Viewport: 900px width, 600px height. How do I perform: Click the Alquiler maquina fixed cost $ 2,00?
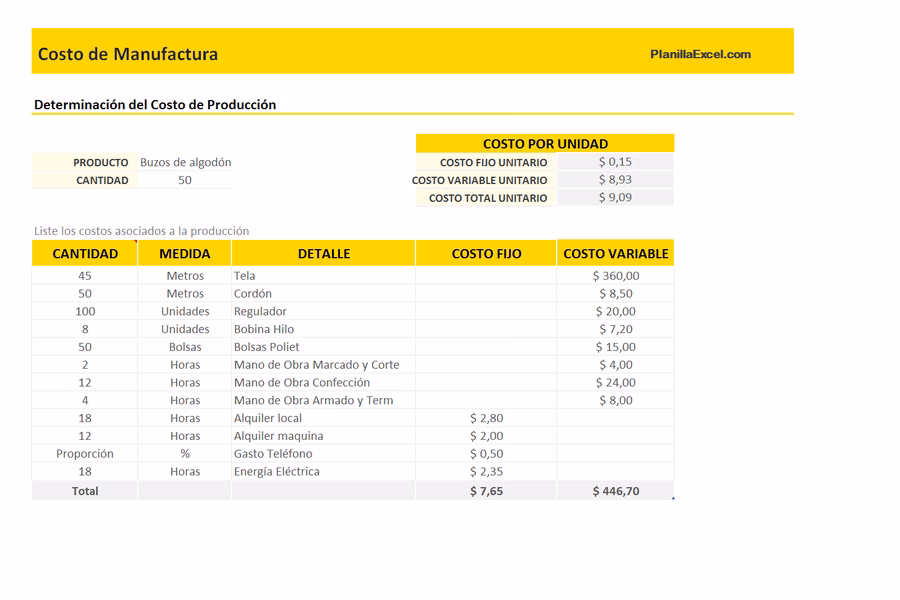tap(486, 436)
